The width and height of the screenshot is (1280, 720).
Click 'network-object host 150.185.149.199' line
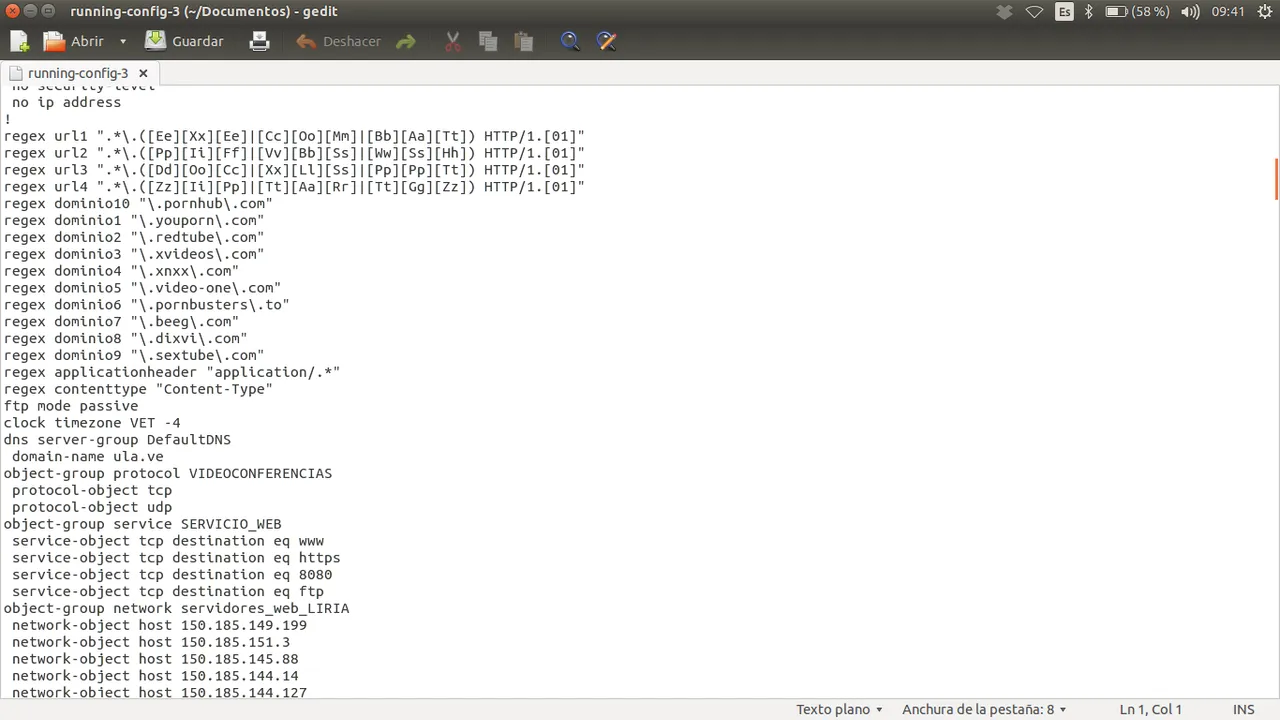click(159, 625)
